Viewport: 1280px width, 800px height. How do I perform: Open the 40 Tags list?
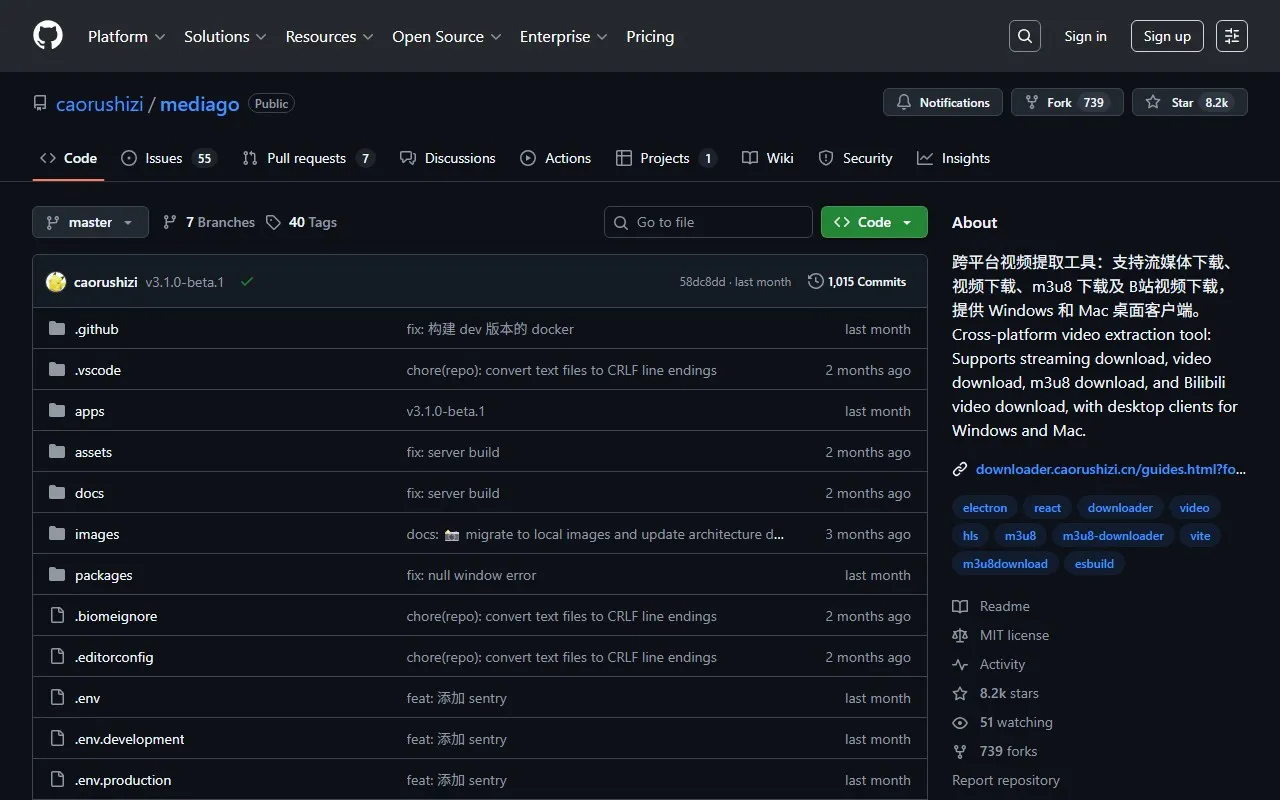point(301,222)
